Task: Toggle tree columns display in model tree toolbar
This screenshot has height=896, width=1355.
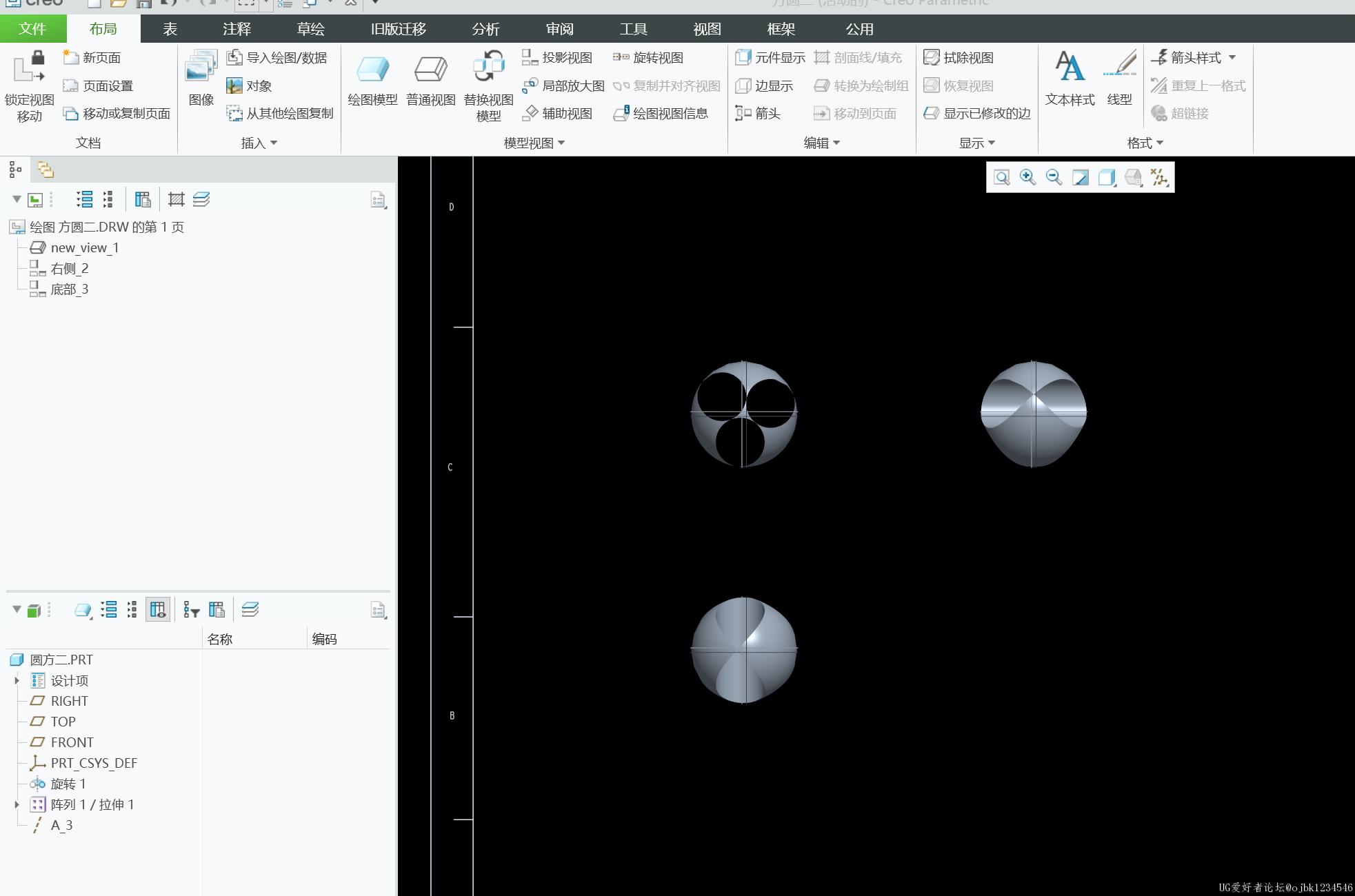Action: click(158, 610)
